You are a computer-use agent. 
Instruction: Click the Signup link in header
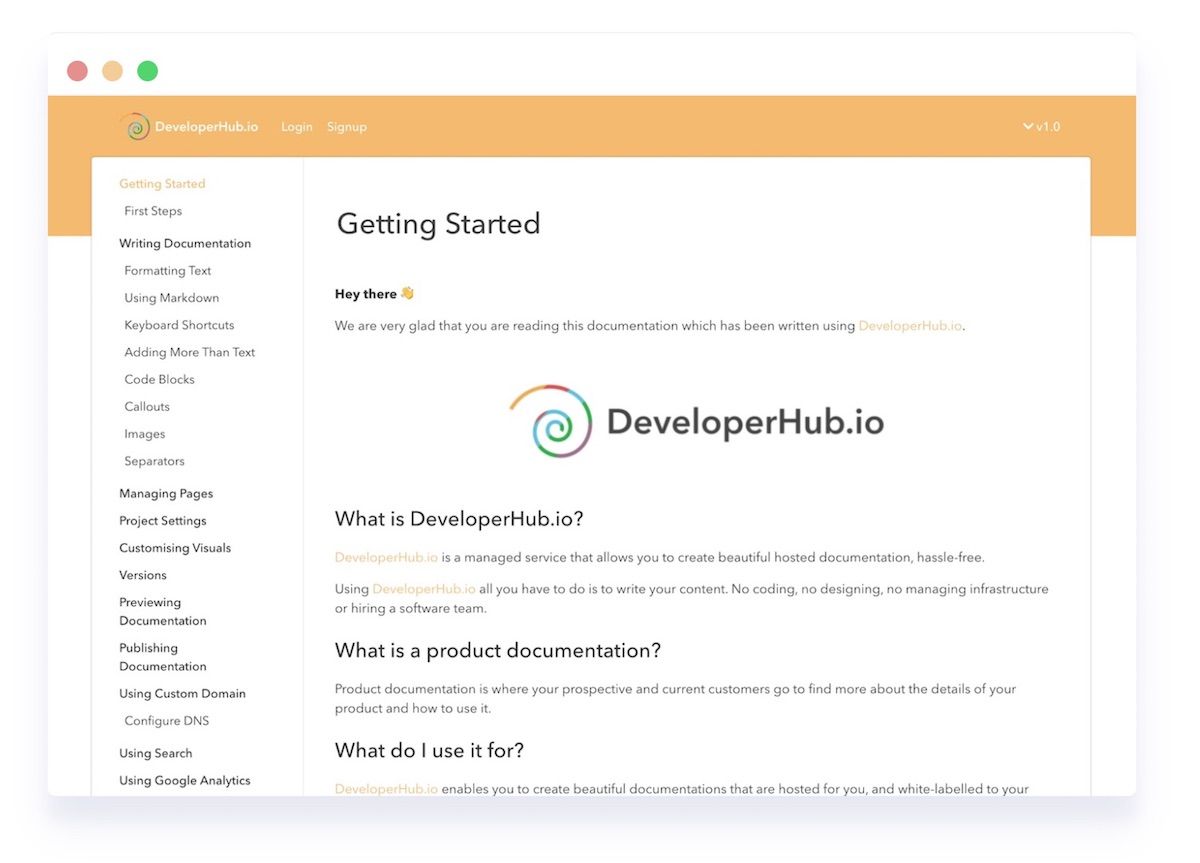(347, 127)
